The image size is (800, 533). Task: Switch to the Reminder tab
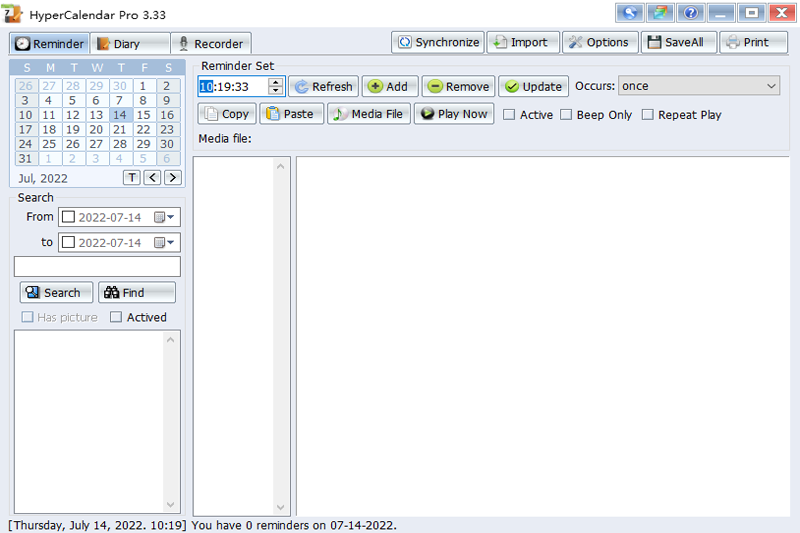click(x=49, y=44)
